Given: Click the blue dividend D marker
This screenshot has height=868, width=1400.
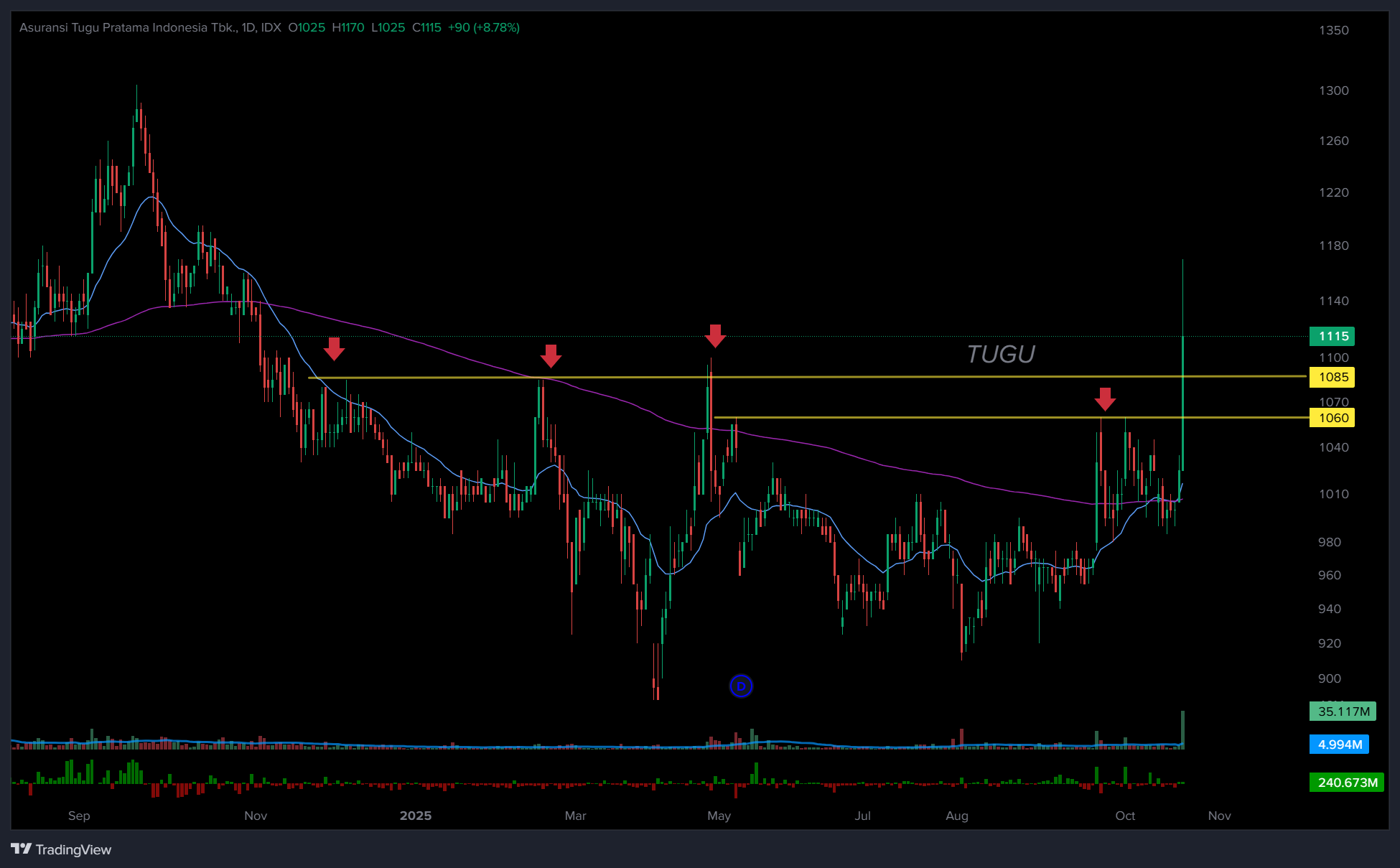Looking at the screenshot, I should (741, 686).
